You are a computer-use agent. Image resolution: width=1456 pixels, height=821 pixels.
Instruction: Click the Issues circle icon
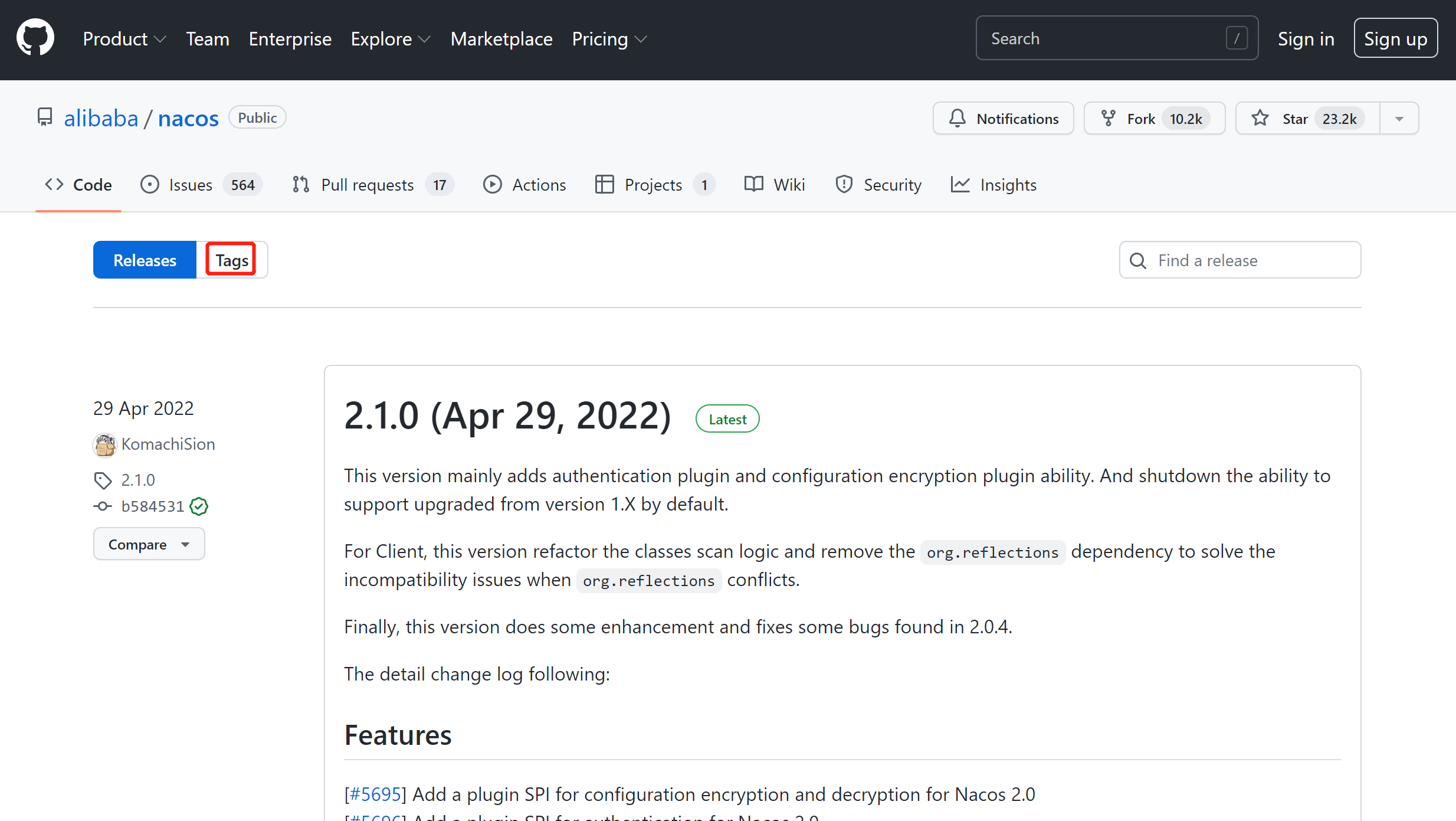click(x=150, y=185)
